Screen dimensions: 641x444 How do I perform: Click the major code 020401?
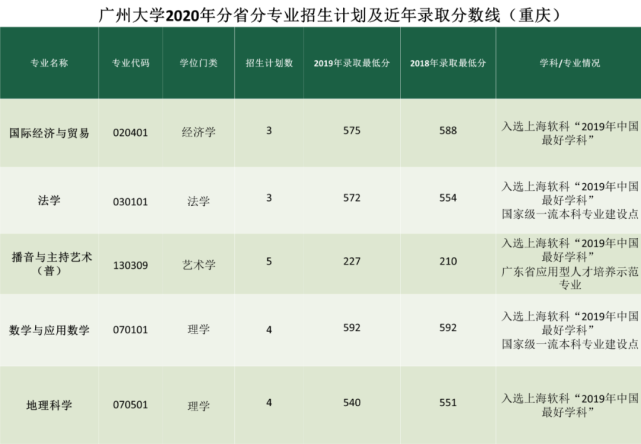coord(130,133)
